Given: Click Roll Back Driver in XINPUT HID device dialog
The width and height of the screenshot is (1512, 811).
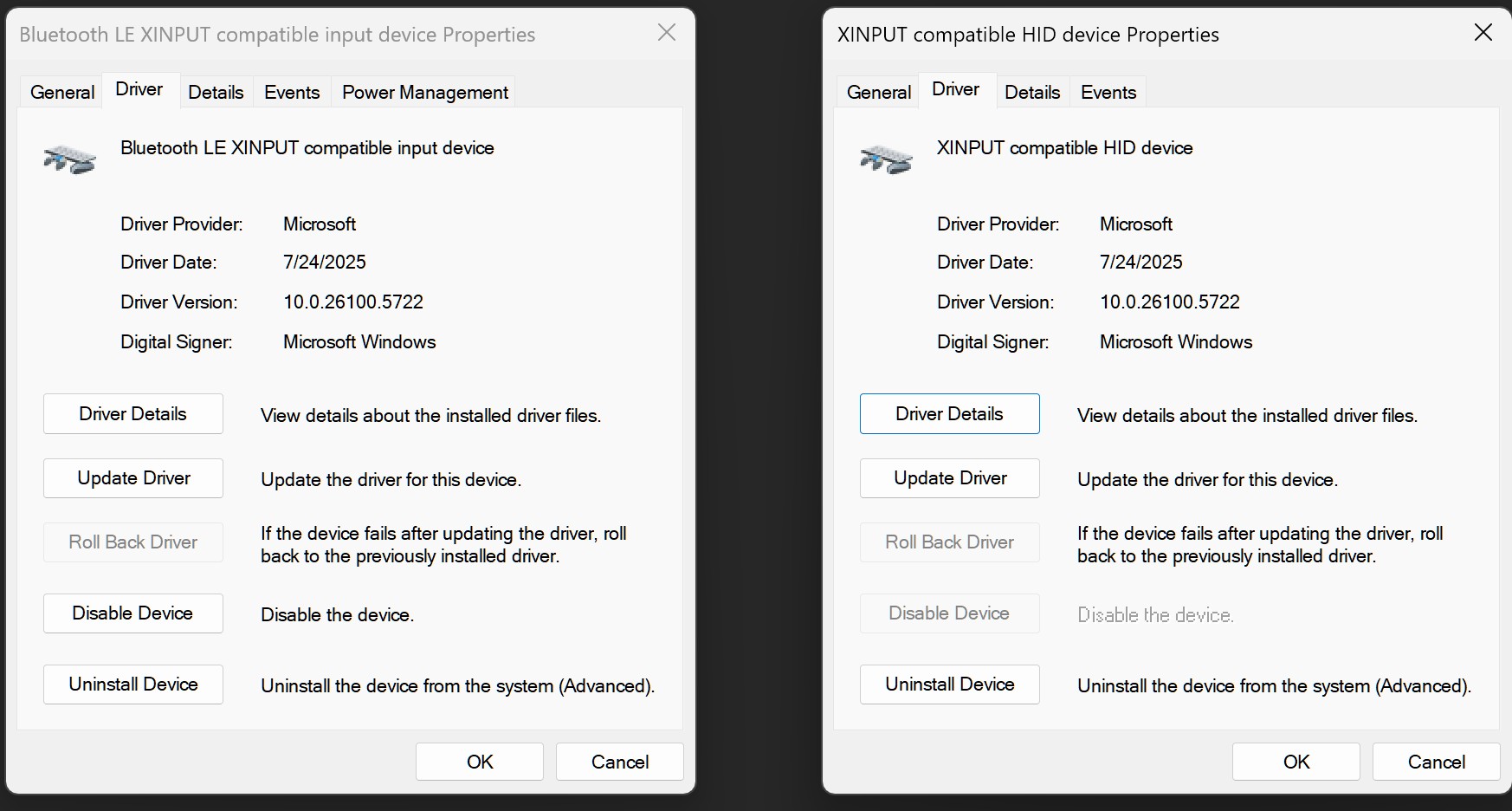Looking at the screenshot, I should point(950,542).
